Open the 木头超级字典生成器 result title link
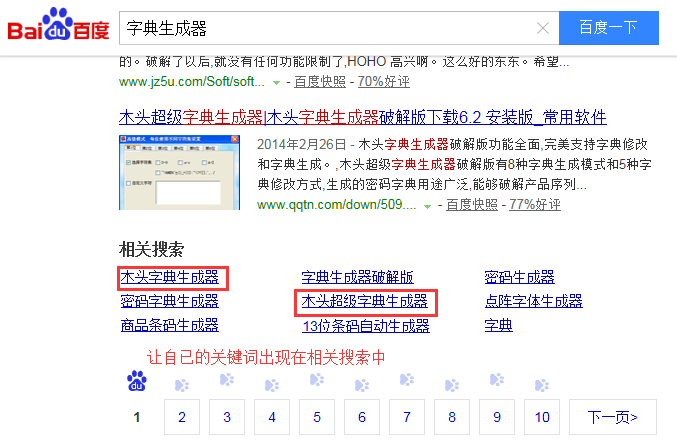Viewport: 677px width, 441px height. (362, 117)
